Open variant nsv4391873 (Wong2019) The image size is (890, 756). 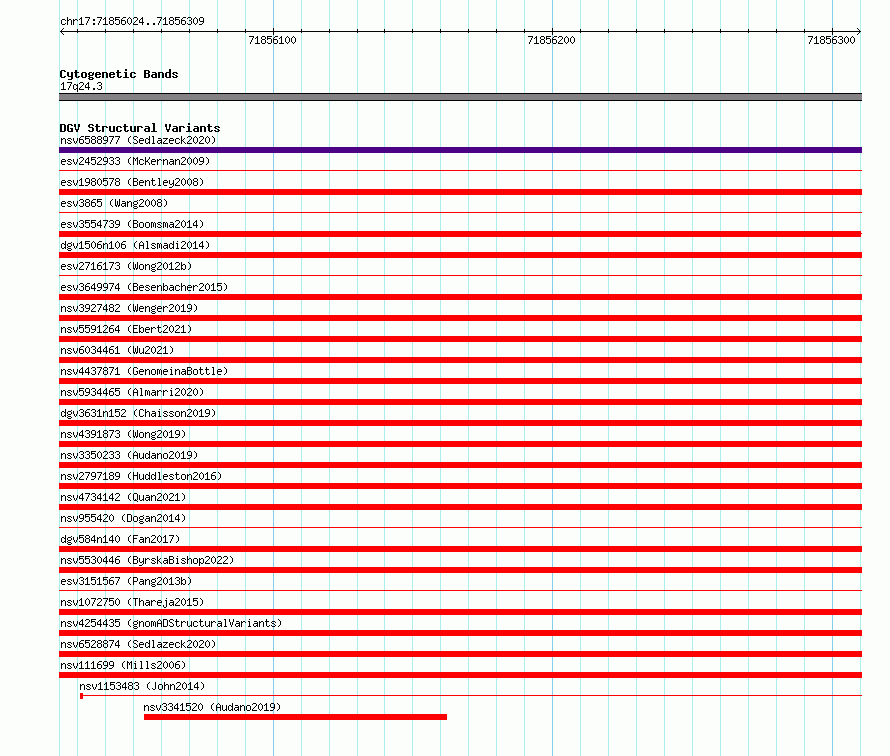pos(123,434)
